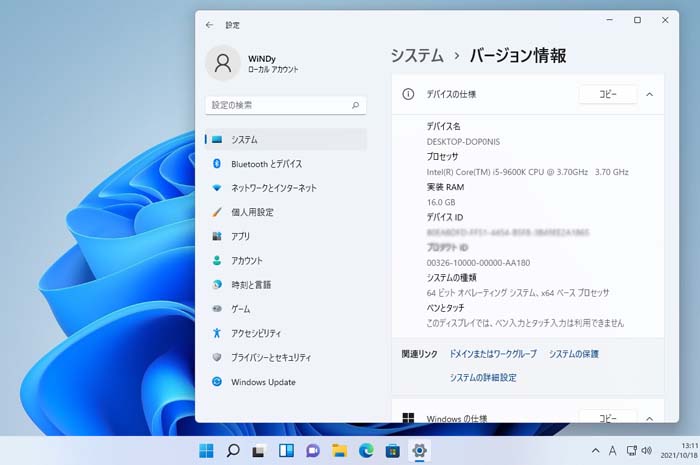
Task: Open Bluetooth とデバイス settings
Action: coord(286,164)
